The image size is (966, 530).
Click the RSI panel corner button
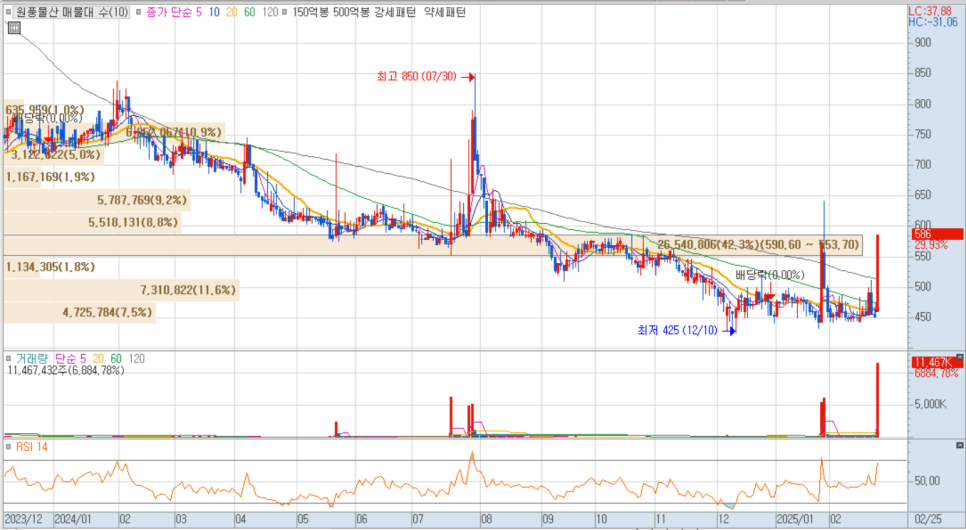click(959, 445)
